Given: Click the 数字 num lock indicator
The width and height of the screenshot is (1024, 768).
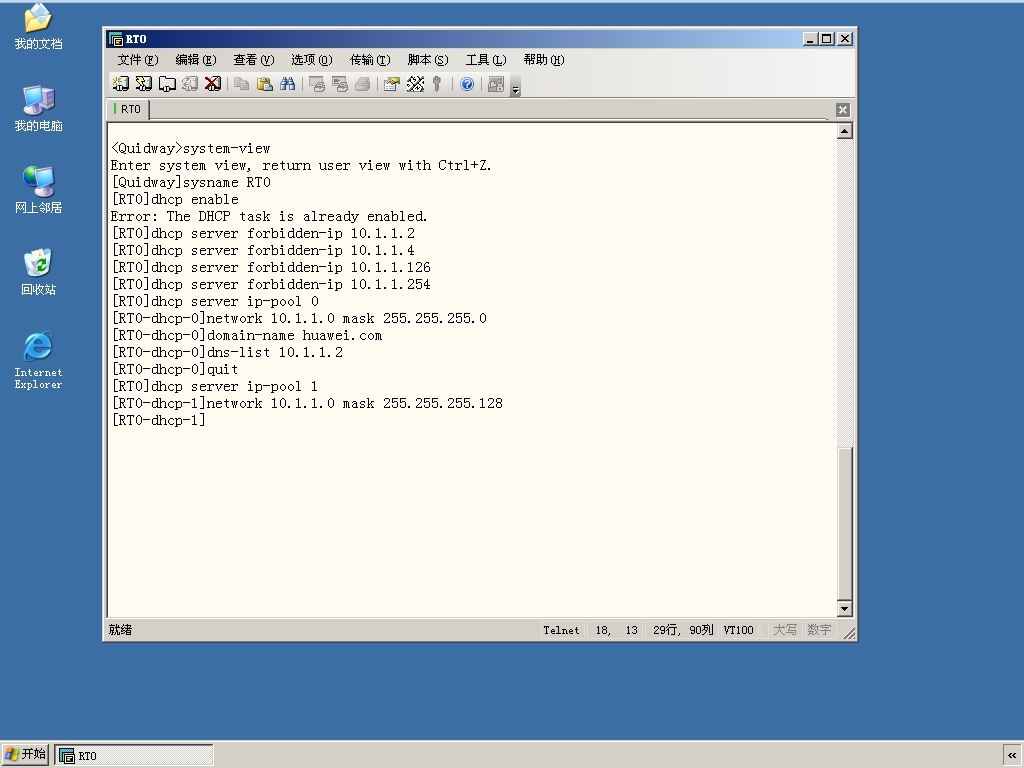Looking at the screenshot, I should (819, 630).
